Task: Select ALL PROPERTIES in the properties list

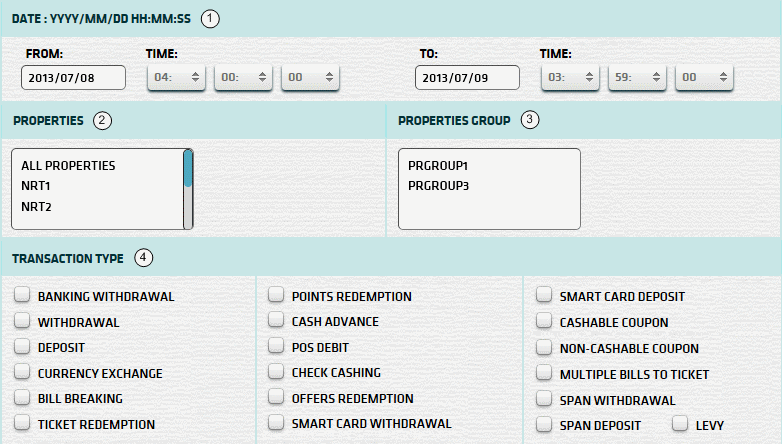Action: [68, 165]
